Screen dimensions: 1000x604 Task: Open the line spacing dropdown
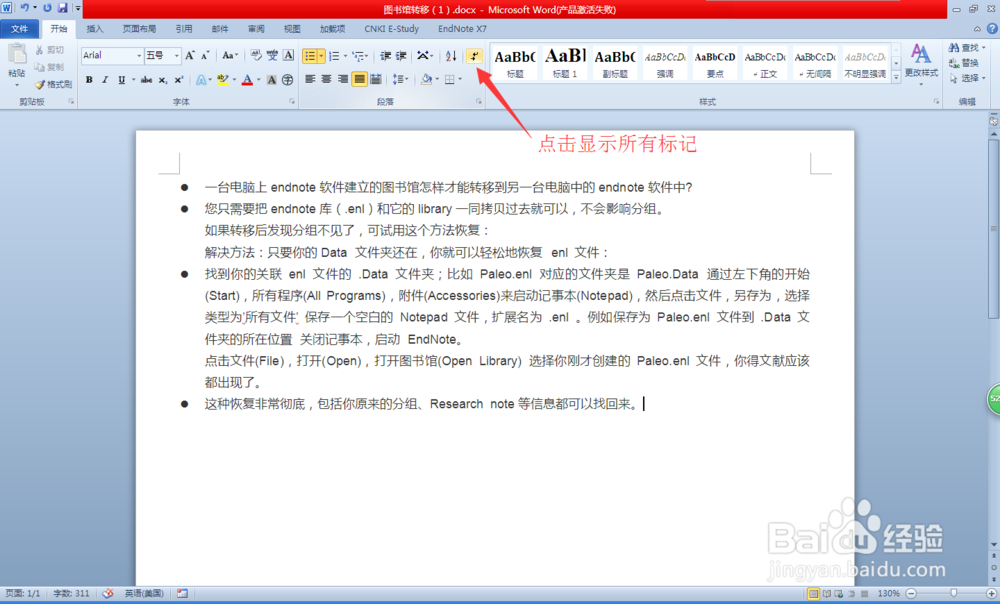(x=401, y=80)
